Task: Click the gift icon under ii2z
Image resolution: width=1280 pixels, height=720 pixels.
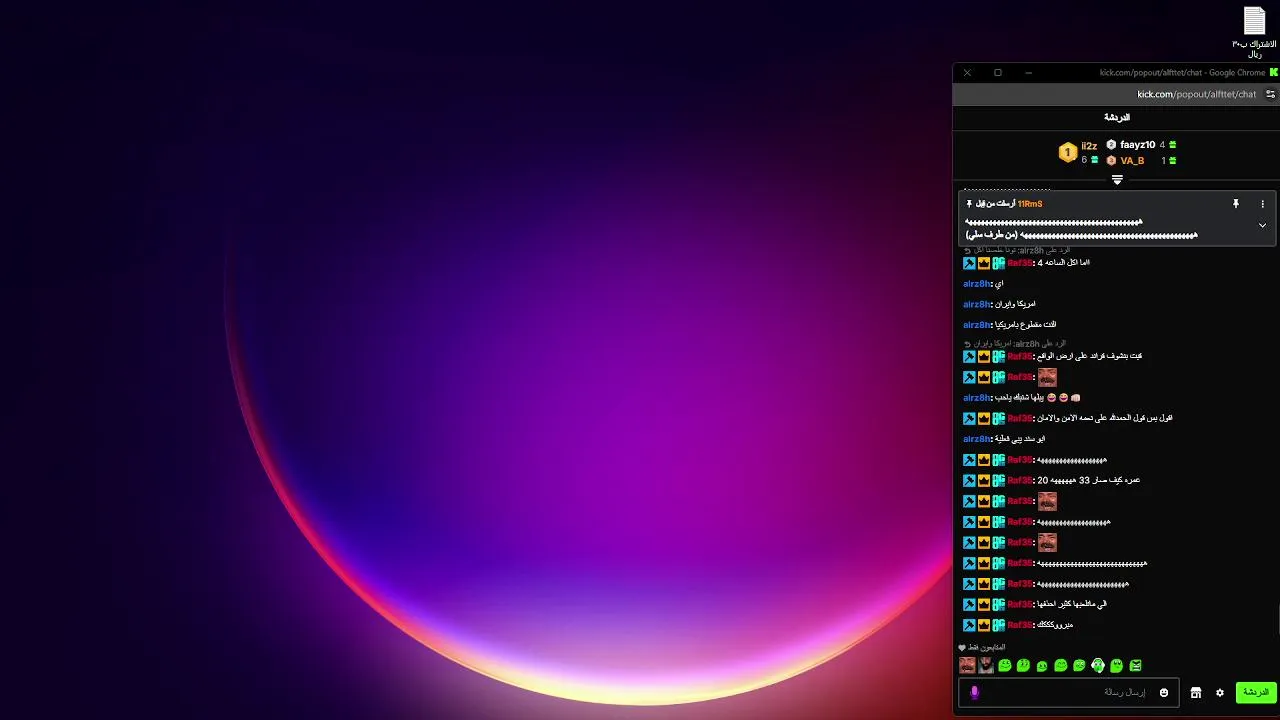Action: coord(1094,160)
